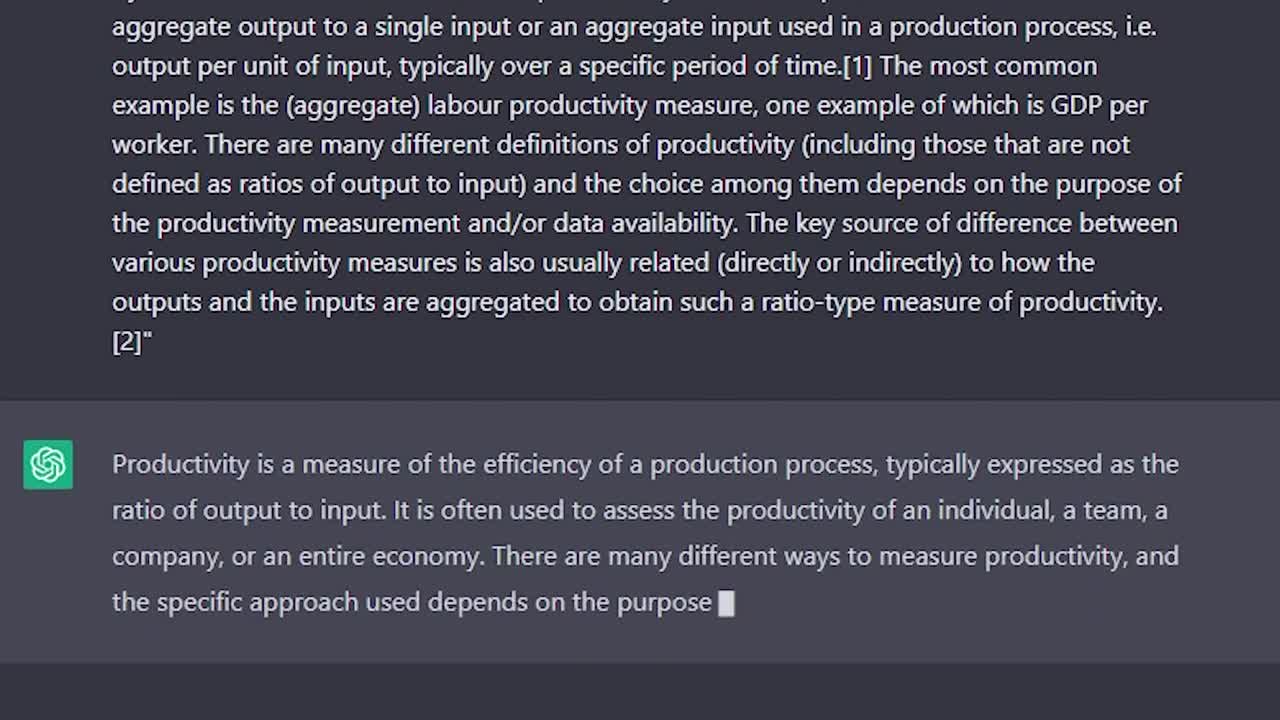The width and height of the screenshot is (1280, 720).
Task: Click "depends on the purpose" in the response
Action: (598, 602)
